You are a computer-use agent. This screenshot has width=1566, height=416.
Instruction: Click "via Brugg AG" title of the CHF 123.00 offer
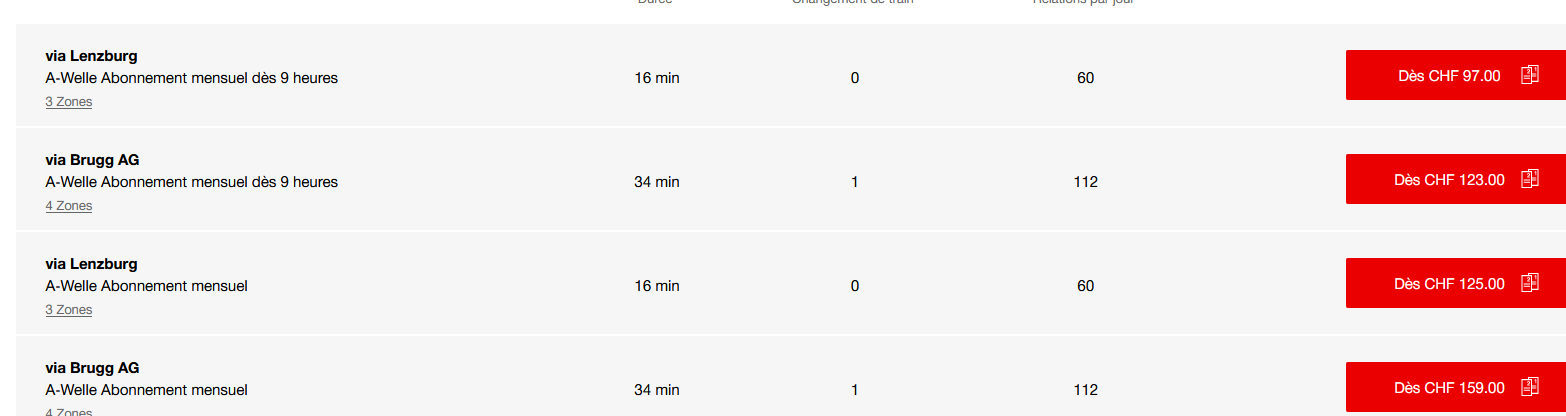pyautogui.click(x=92, y=160)
